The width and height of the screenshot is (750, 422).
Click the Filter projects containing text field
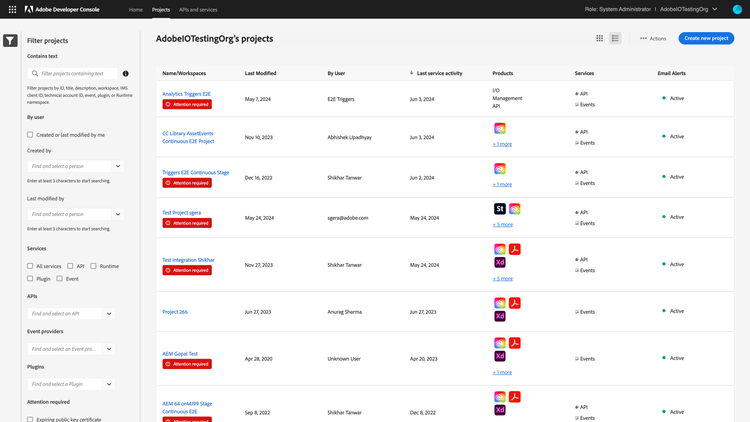tap(73, 74)
